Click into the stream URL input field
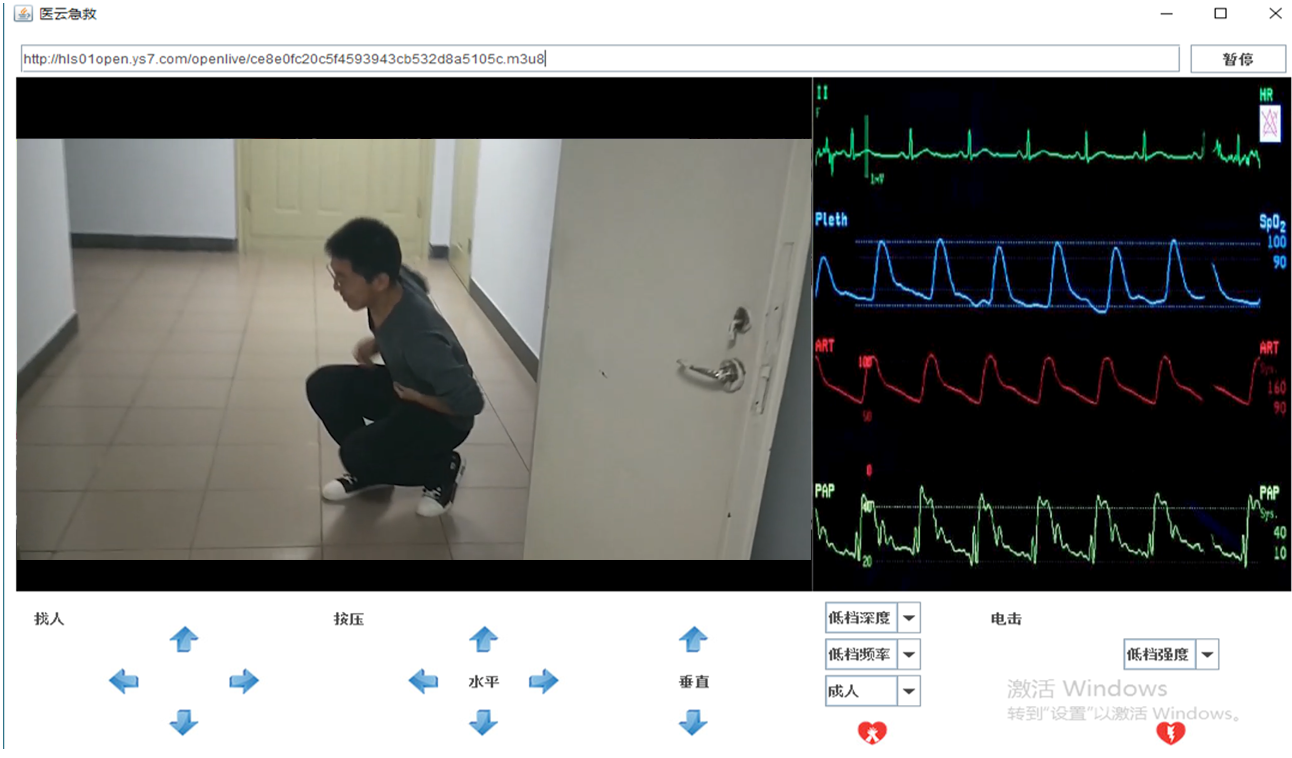The image size is (1292, 758). tap(600, 59)
